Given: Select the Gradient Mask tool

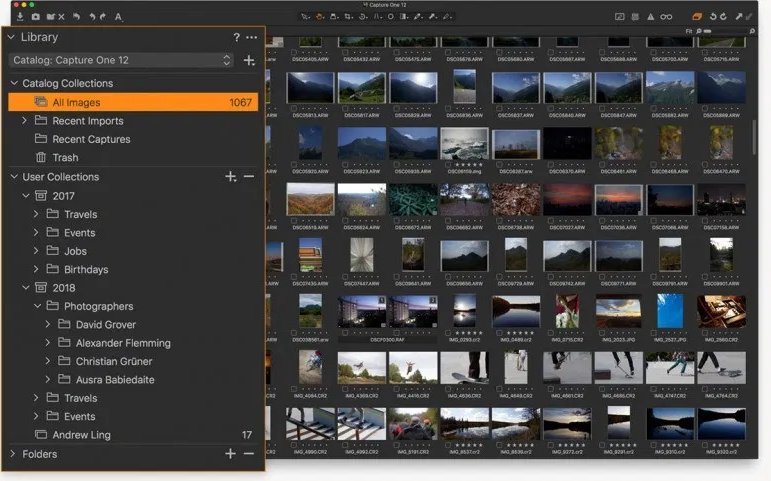Looking at the screenshot, I should (x=404, y=17).
